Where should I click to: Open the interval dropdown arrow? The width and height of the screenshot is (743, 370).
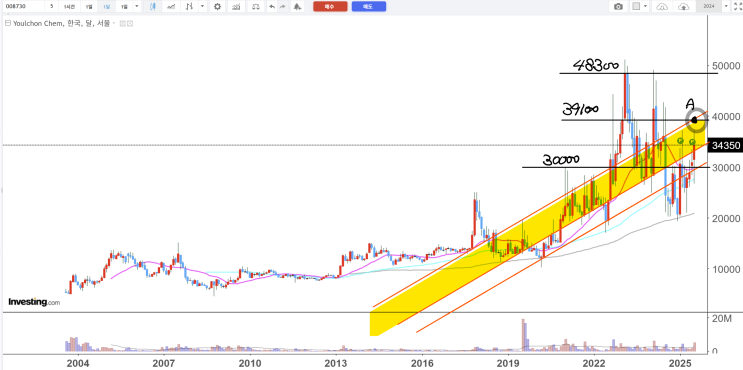tap(137, 7)
